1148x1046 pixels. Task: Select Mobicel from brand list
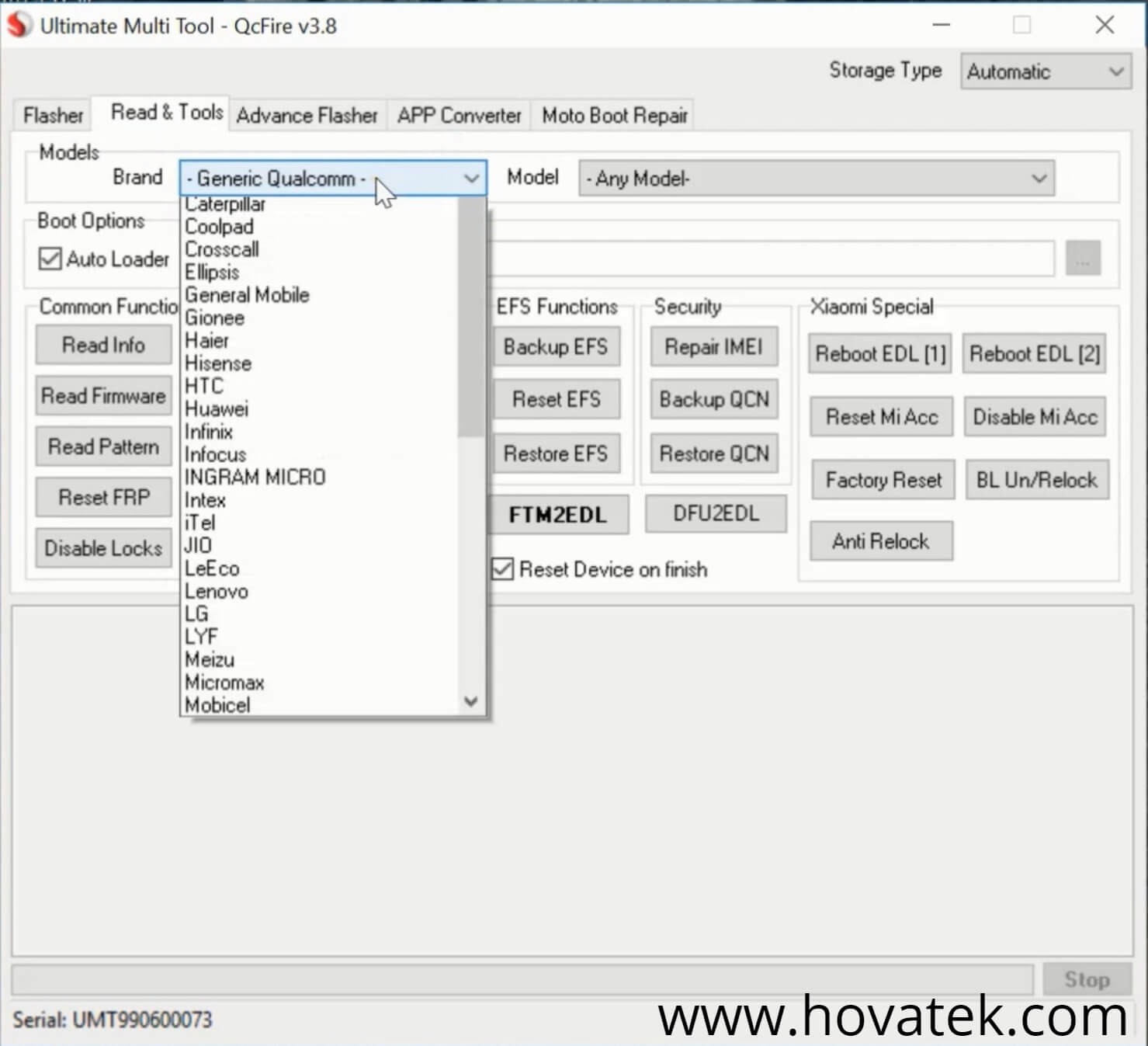pyautogui.click(x=320, y=705)
